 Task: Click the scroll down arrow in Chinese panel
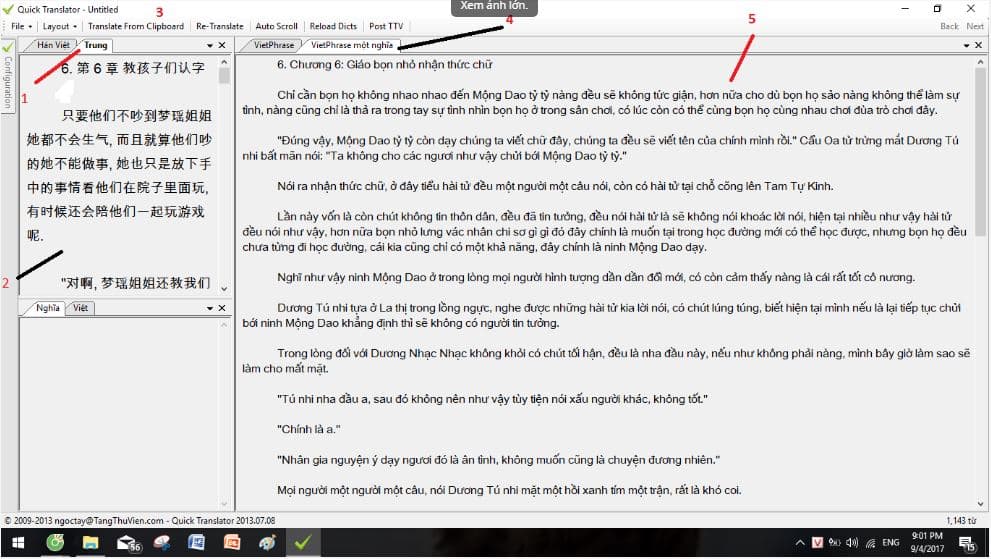224,288
